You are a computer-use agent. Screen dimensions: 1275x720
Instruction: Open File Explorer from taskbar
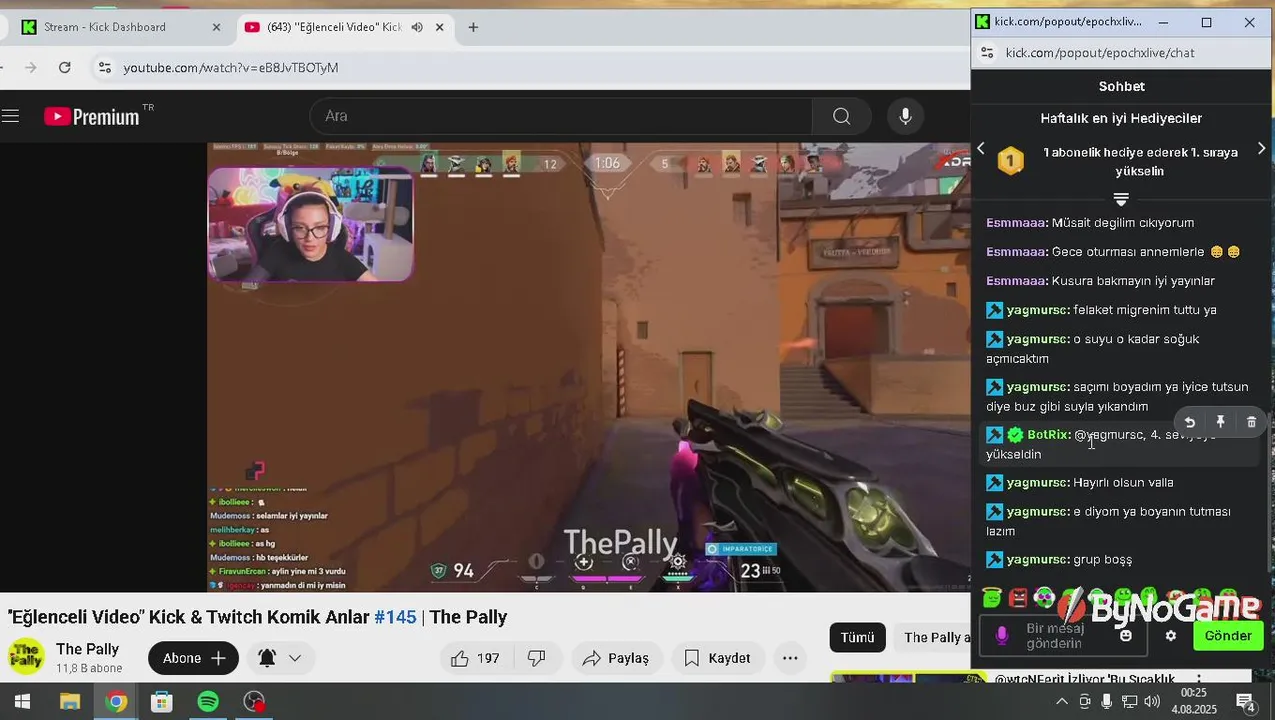[69, 702]
